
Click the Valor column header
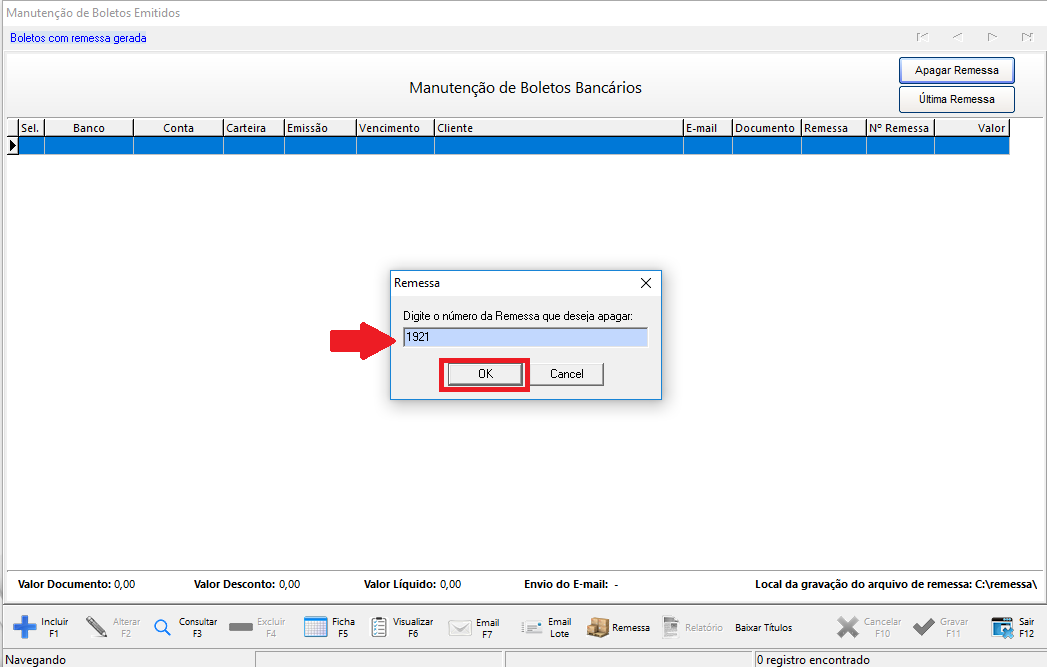[972, 128]
